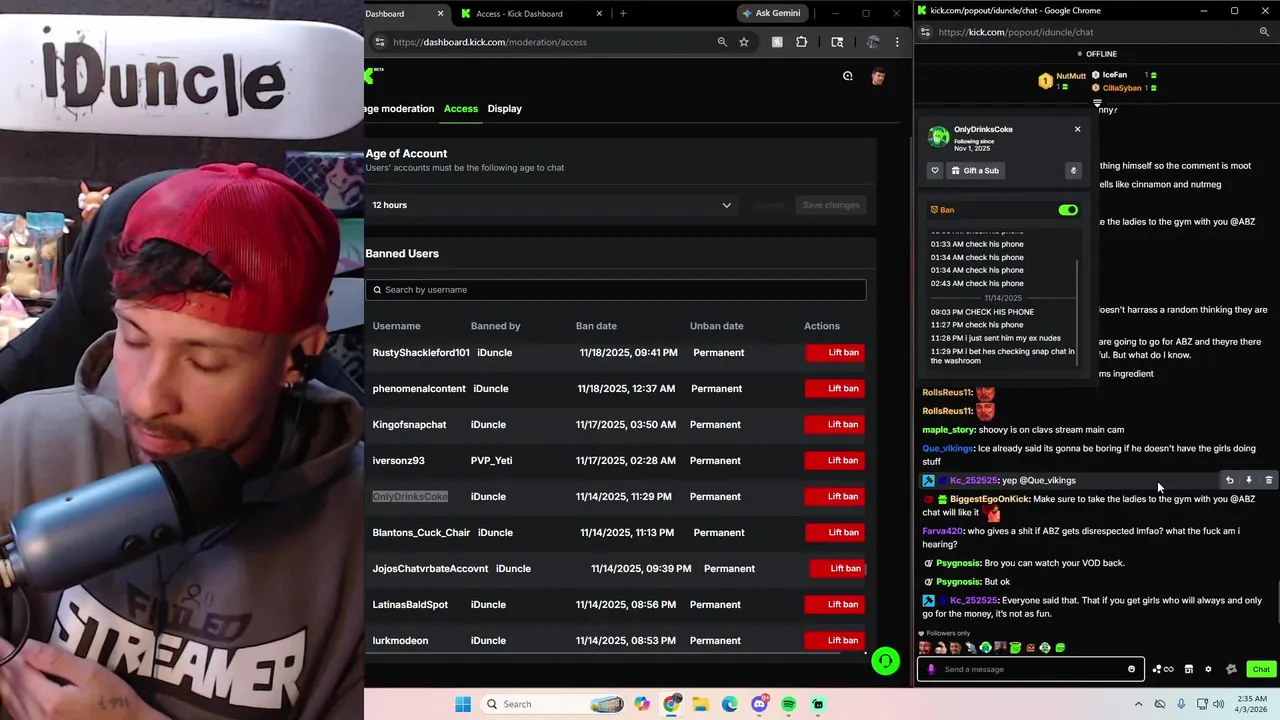Click the green Chat send button
Screen dimensions: 1280x720
click(x=1261, y=669)
